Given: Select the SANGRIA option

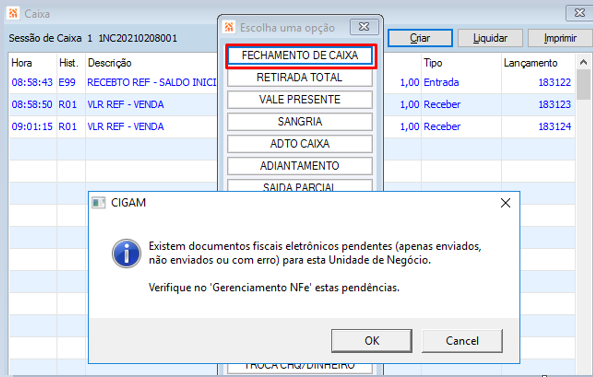Looking at the screenshot, I should (x=300, y=122).
